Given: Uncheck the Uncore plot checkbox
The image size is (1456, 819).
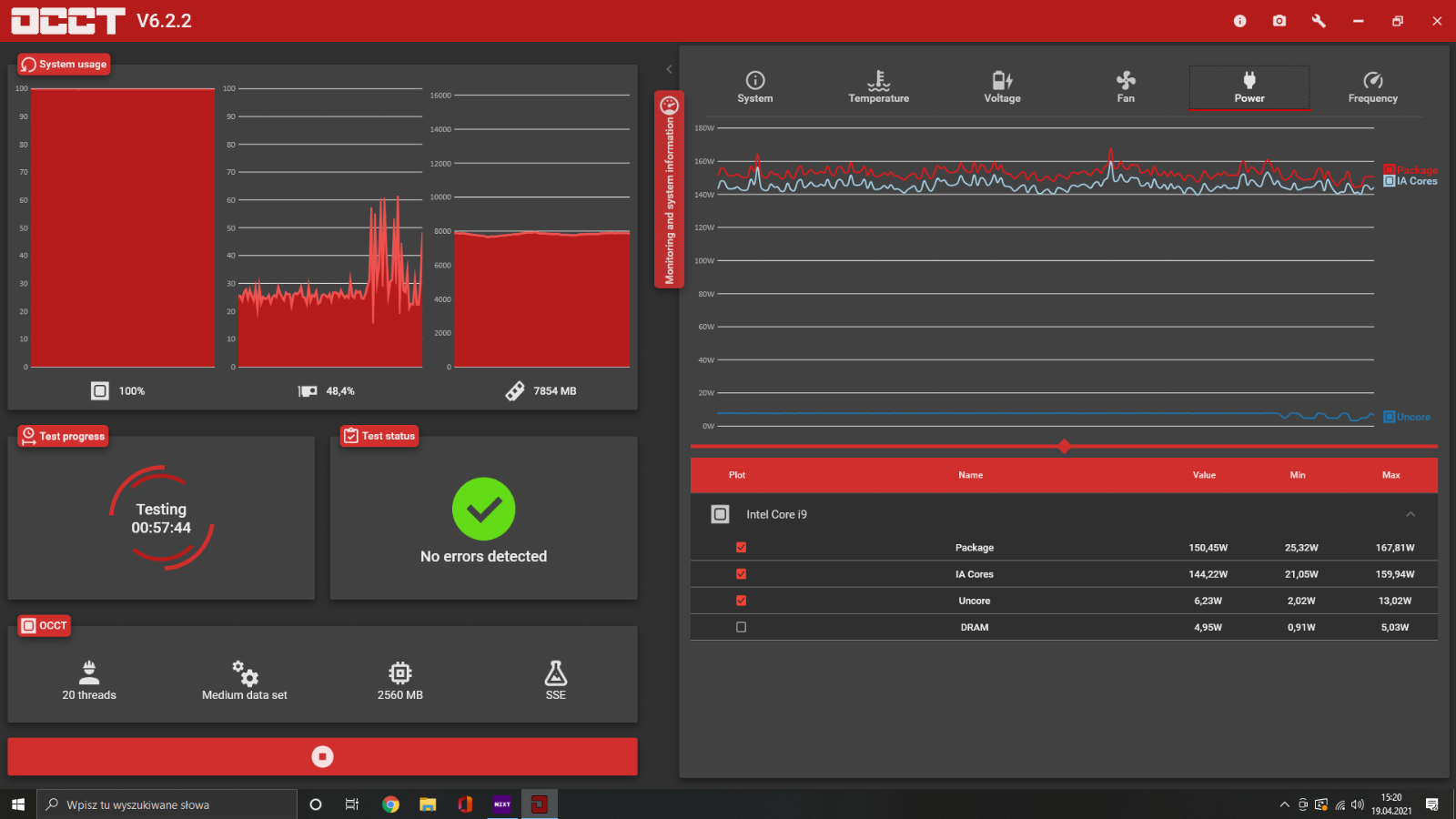Looking at the screenshot, I should 741,600.
